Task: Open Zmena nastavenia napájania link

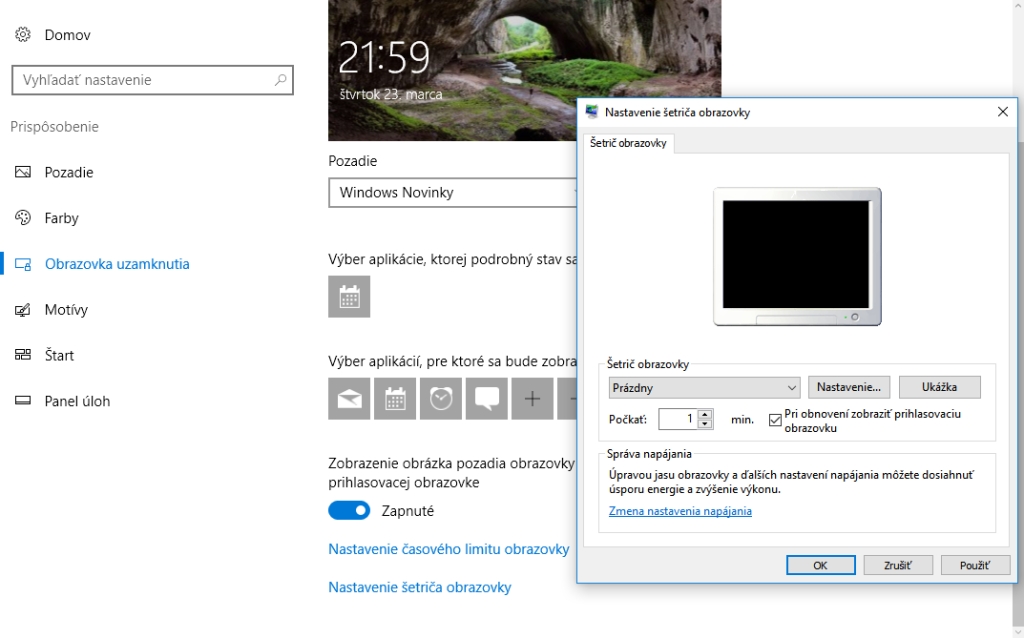Action: point(680,511)
